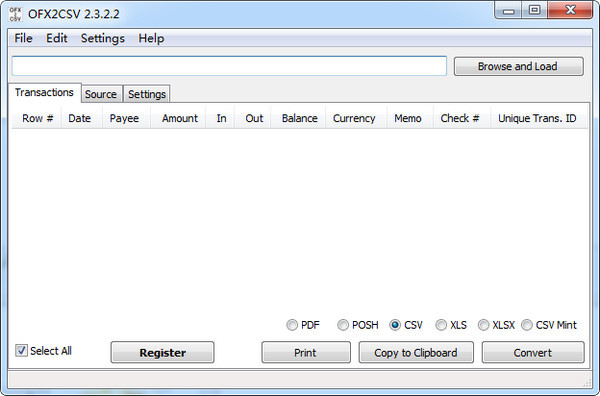Click the Out column header
The image size is (600, 396).
point(254,118)
